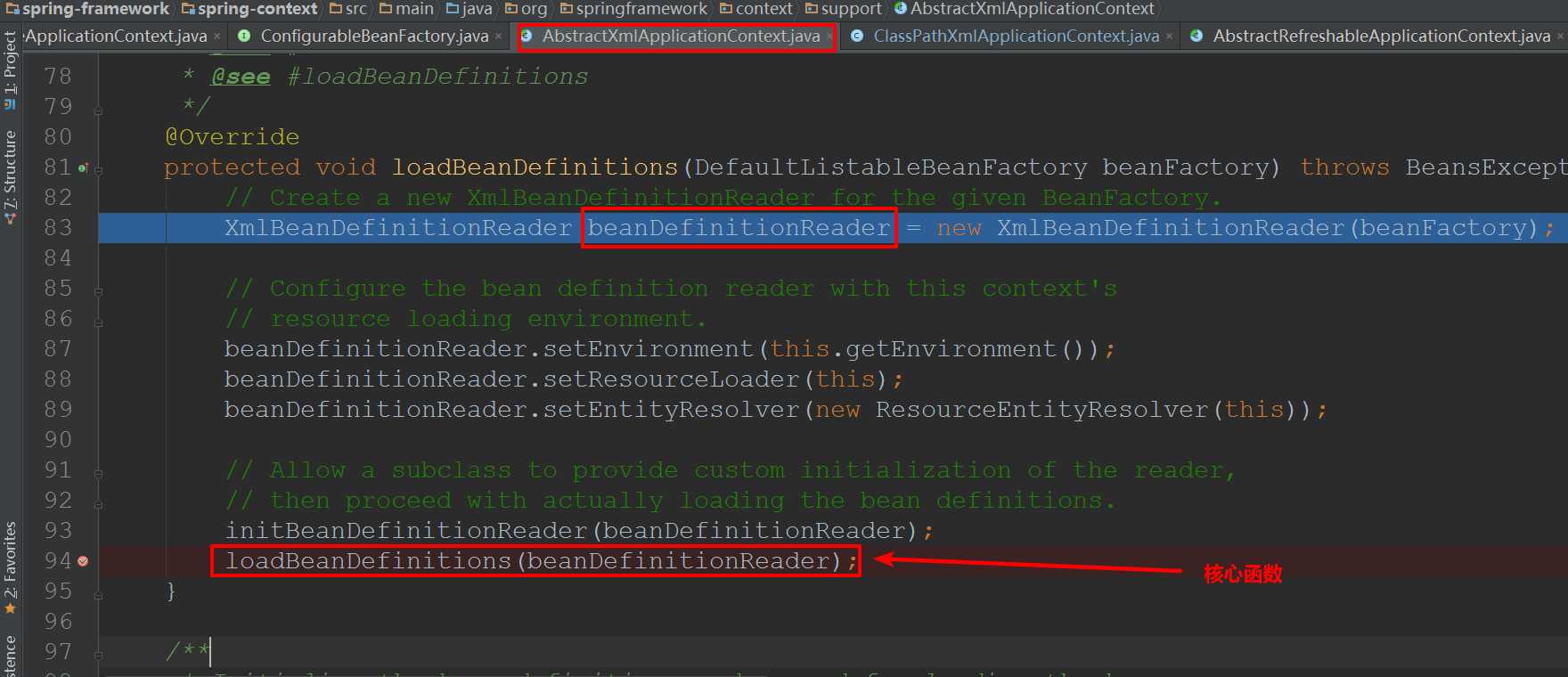Open the 2: Favorites tool window
1568x677 pixels.
tap(10, 568)
